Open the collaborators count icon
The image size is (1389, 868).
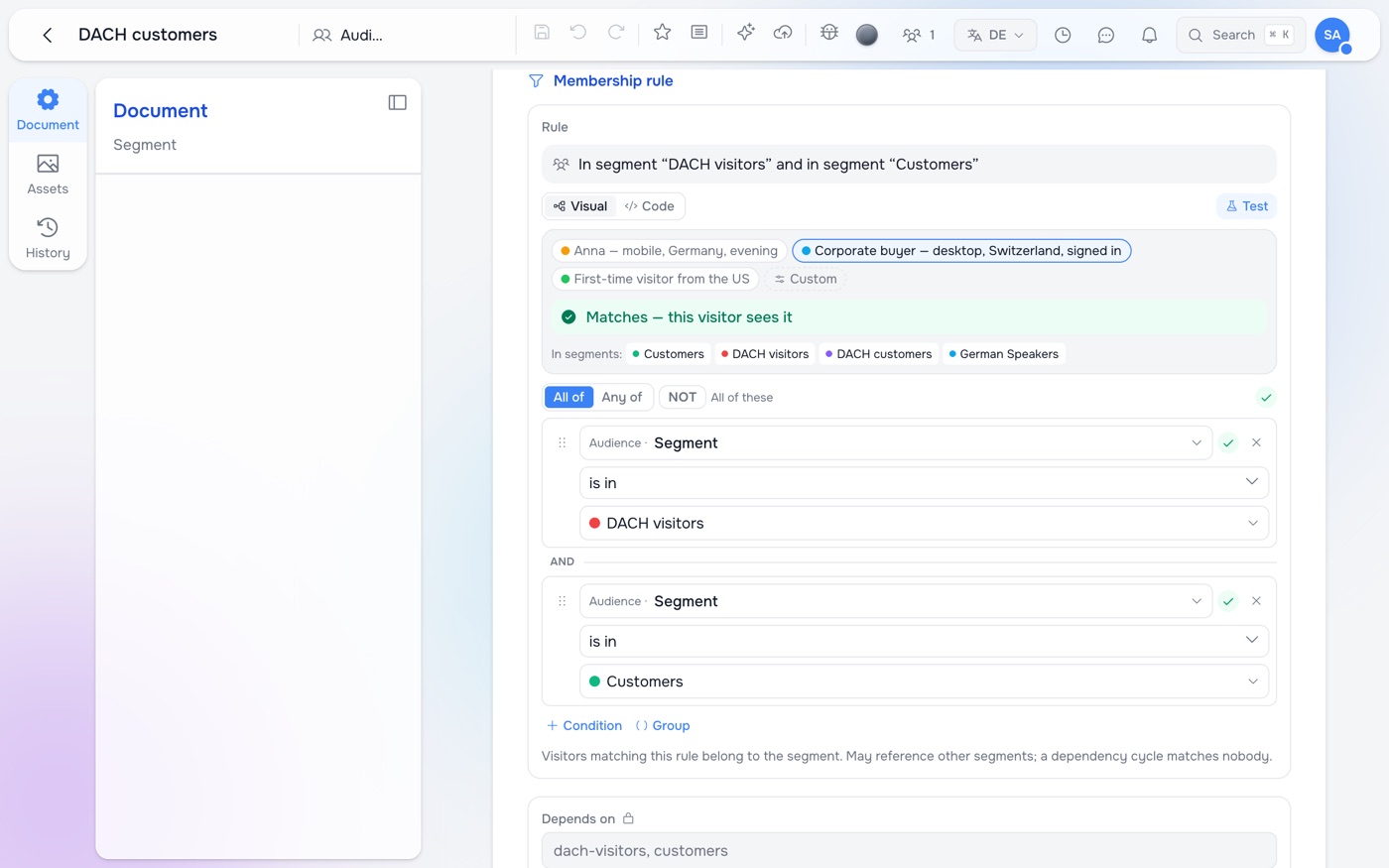[919, 35]
